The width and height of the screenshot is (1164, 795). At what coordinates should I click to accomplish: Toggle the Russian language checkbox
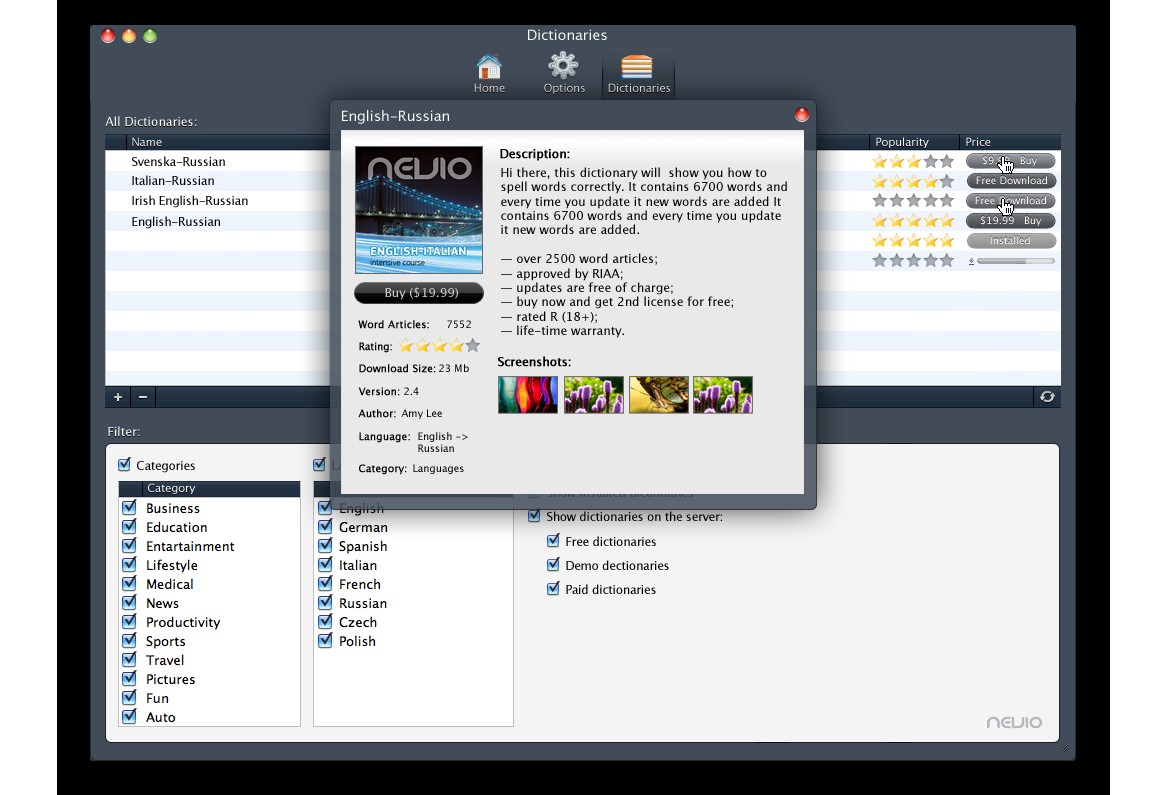pos(325,602)
